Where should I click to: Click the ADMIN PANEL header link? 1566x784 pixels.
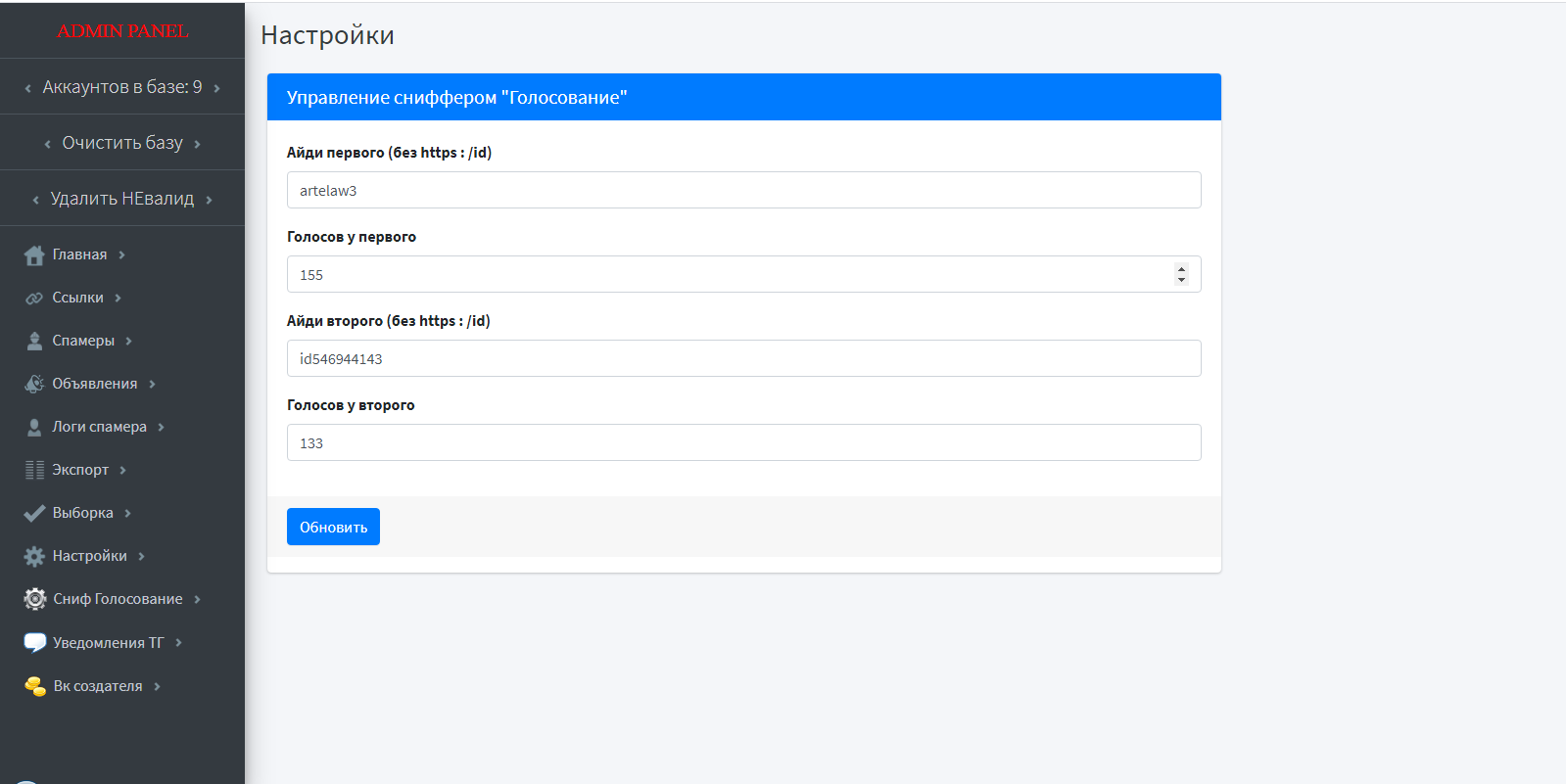[x=122, y=31]
